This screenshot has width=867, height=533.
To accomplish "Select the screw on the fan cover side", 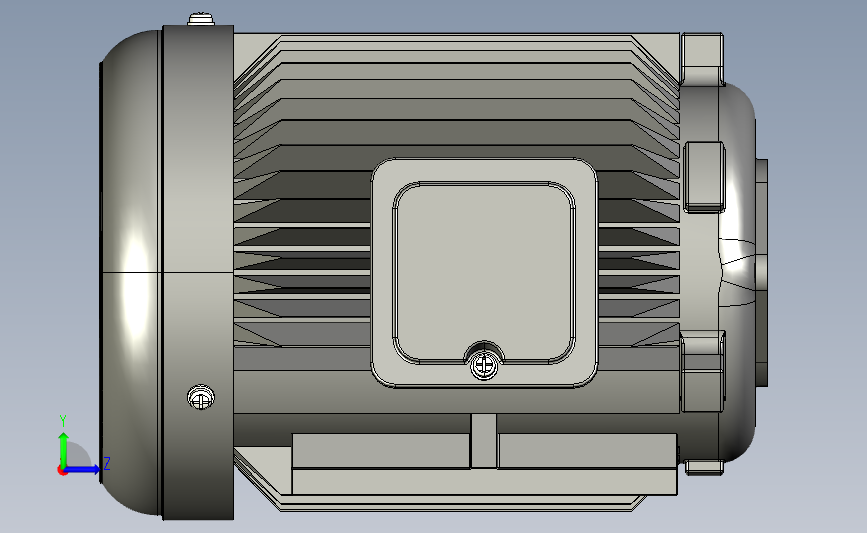I will 201,398.
